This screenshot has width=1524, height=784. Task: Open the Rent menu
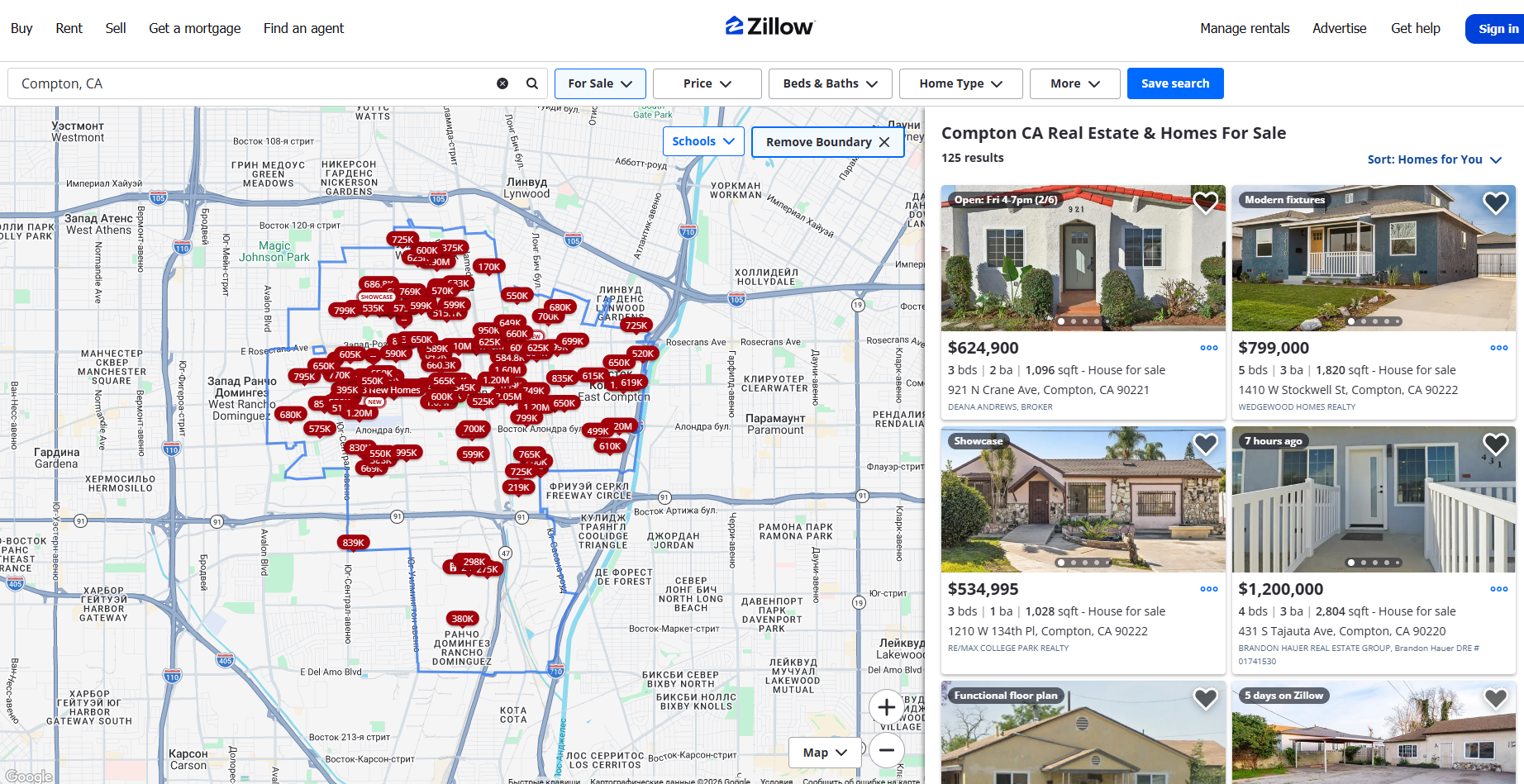(x=69, y=28)
